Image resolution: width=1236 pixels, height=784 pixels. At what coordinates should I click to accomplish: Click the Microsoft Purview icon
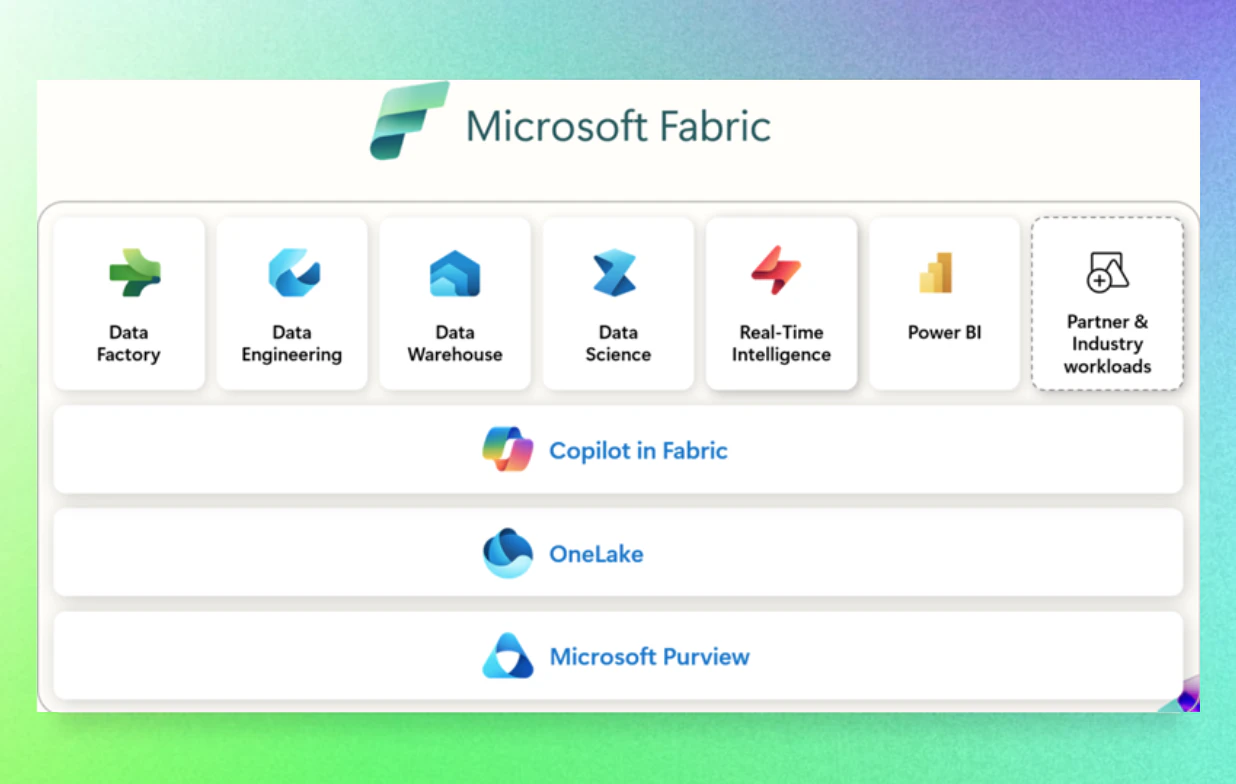(508, 656)
